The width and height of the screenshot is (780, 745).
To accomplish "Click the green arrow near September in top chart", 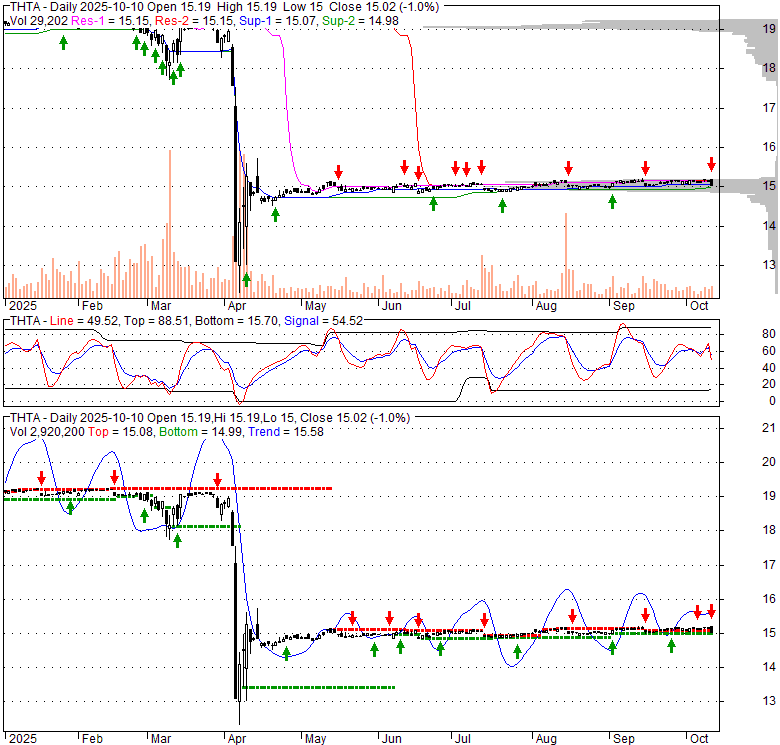I will tap(612, 202).
